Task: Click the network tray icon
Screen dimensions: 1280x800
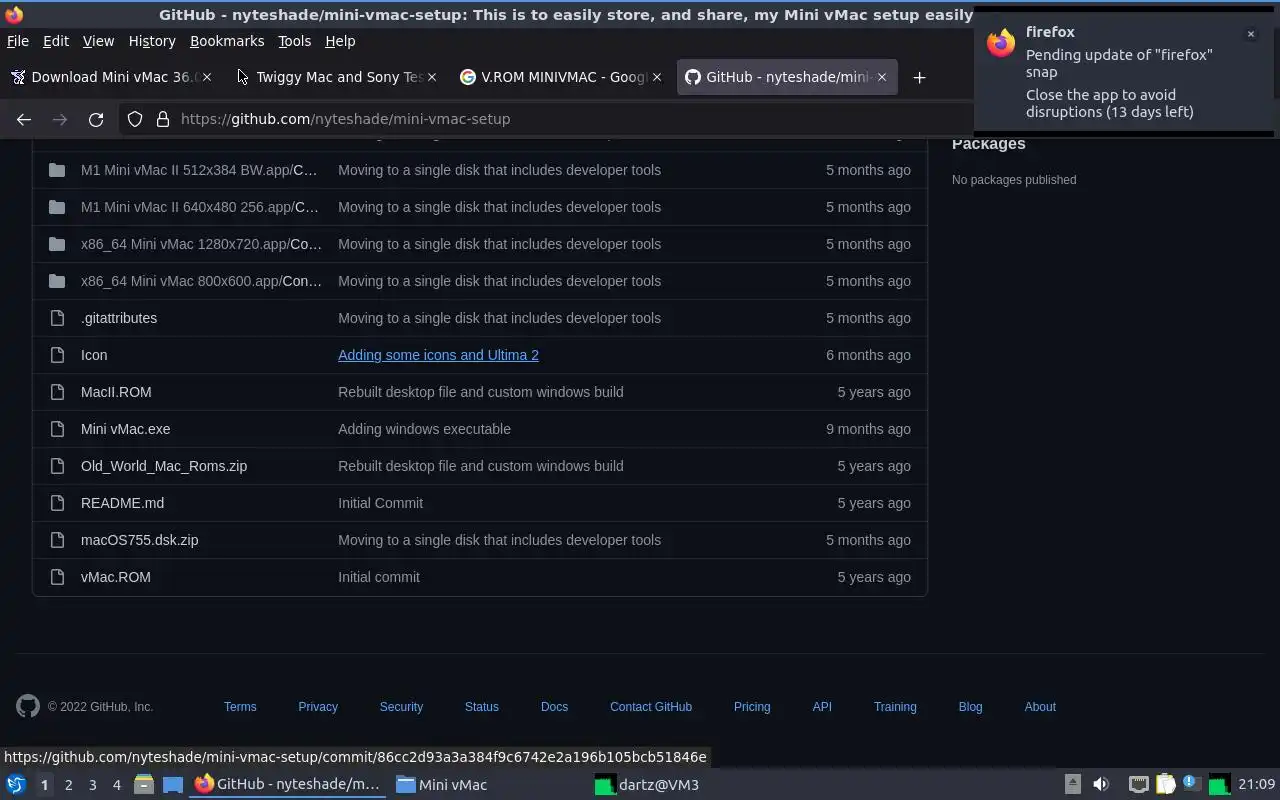Action: pos(1138,785)
